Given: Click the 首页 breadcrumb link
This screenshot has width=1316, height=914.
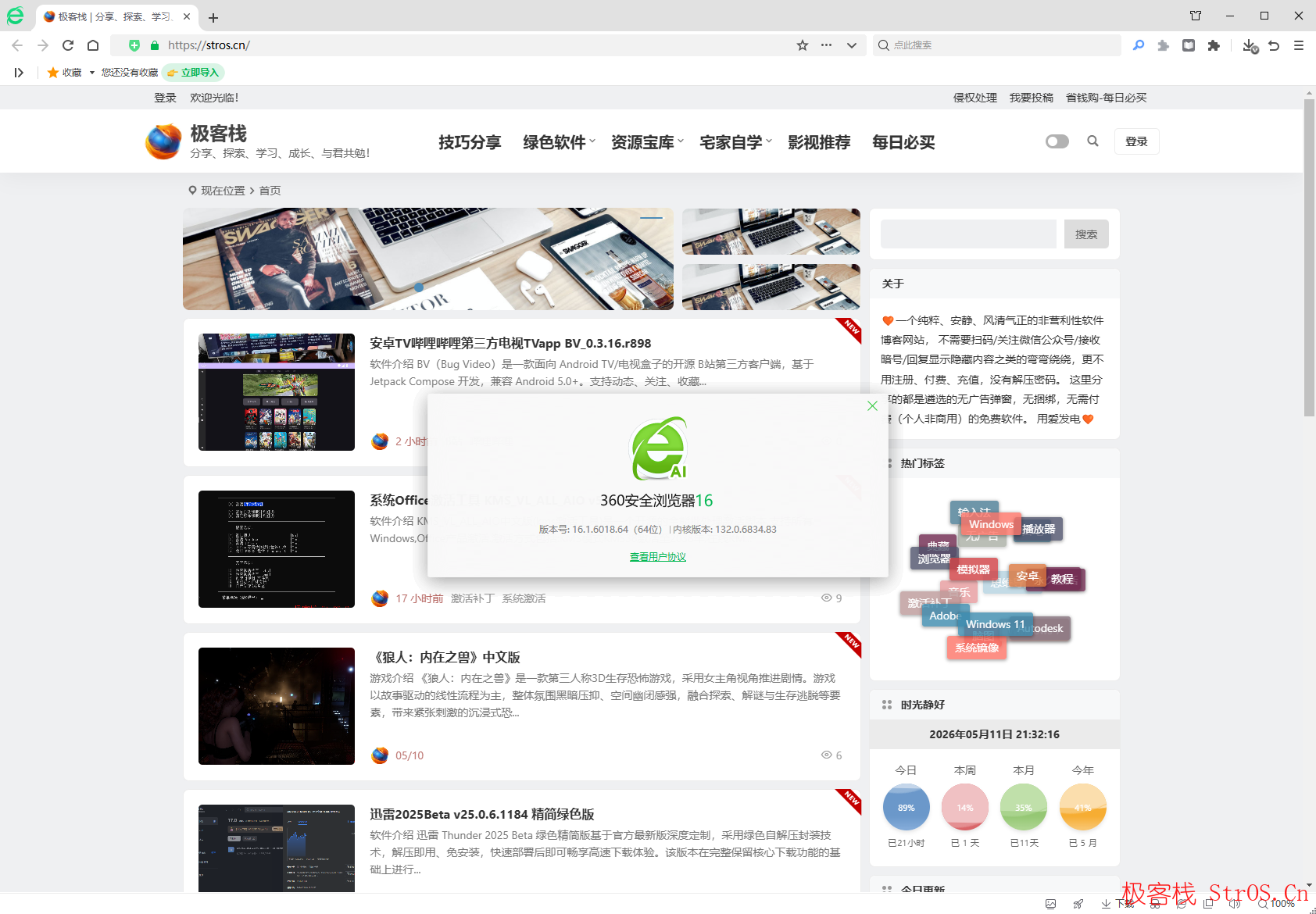Looking at the screenshot, I should [270, 191].
